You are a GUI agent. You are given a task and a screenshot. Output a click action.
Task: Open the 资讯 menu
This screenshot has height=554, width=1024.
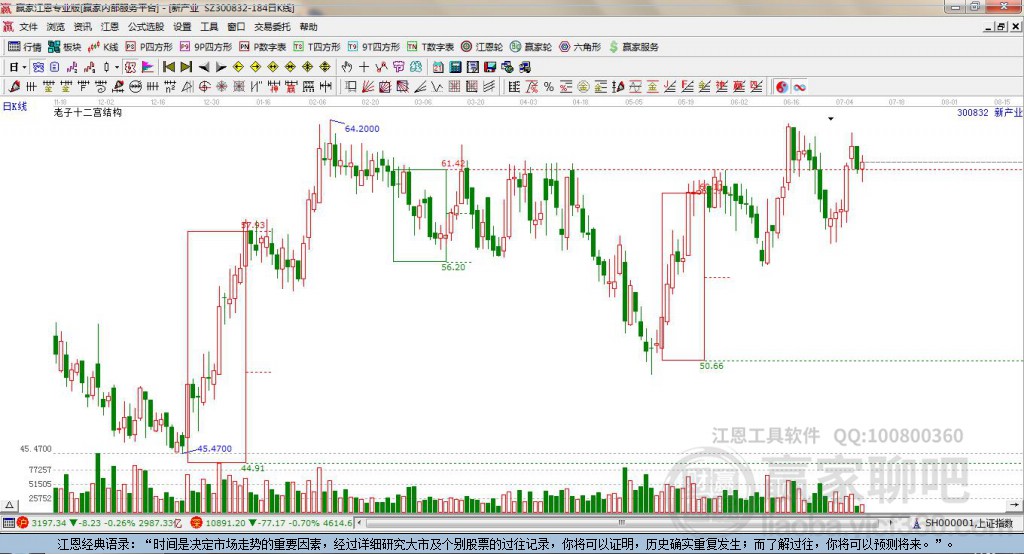pyautogui.click(x=82, y=27)
